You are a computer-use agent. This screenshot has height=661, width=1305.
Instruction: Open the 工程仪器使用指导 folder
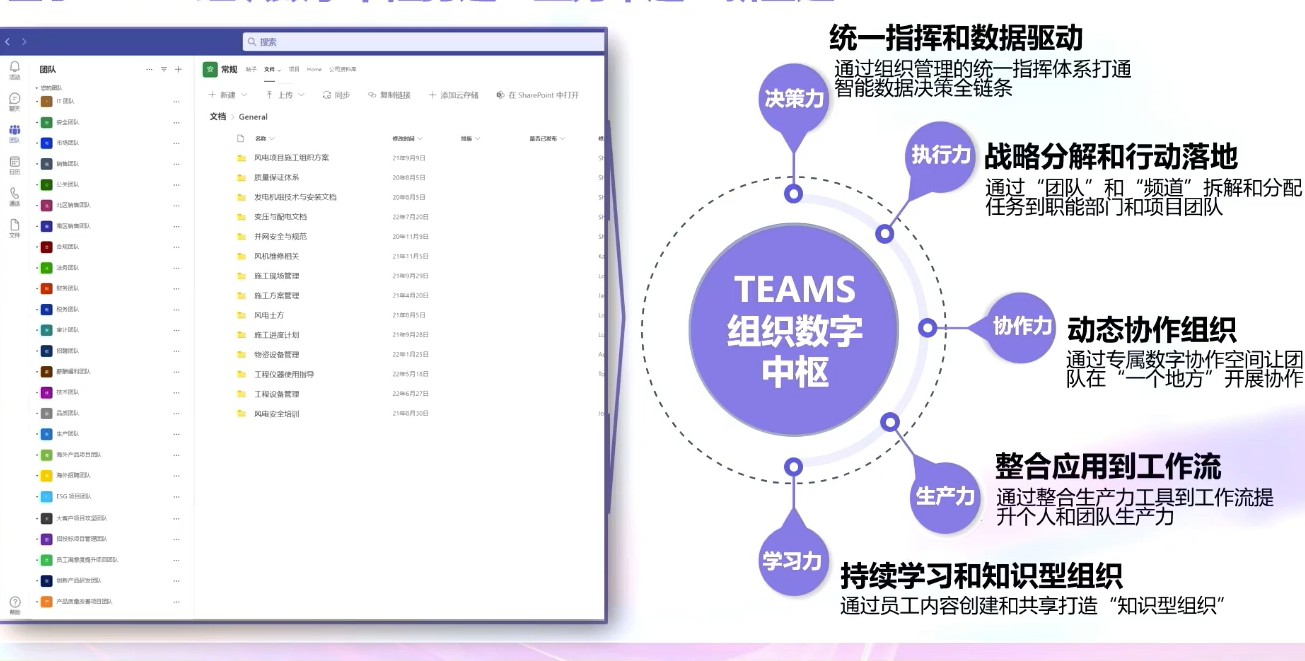(x=284, y=374)
